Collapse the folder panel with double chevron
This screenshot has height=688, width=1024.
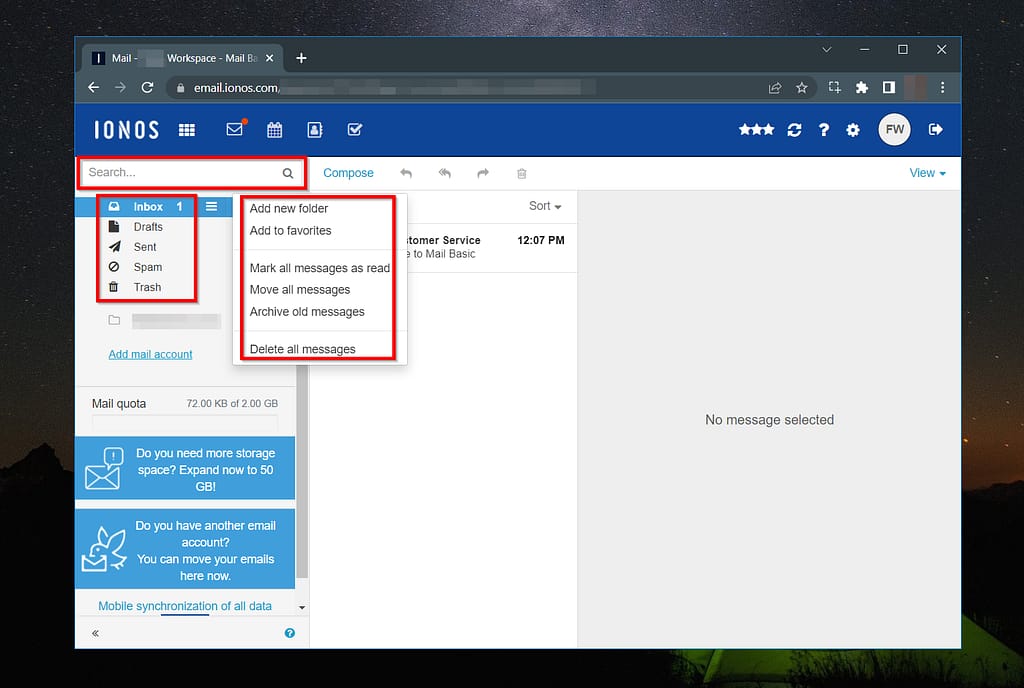95,633
